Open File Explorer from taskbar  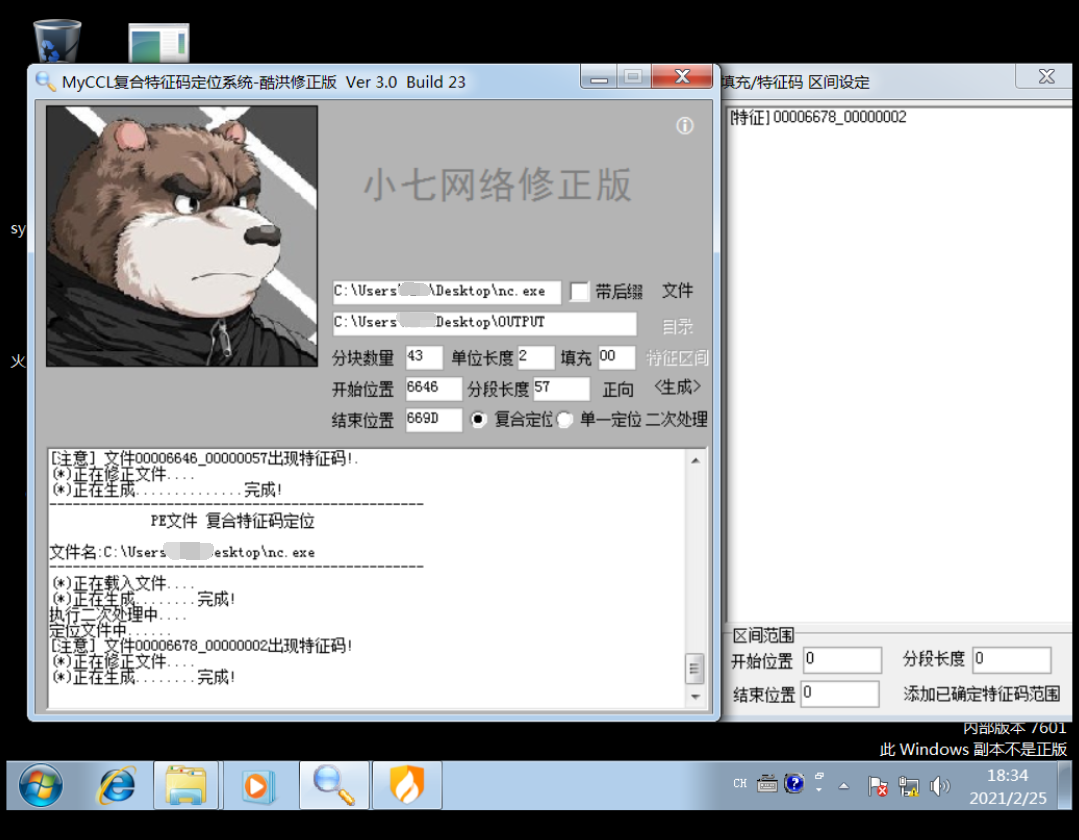coord(186,785)
